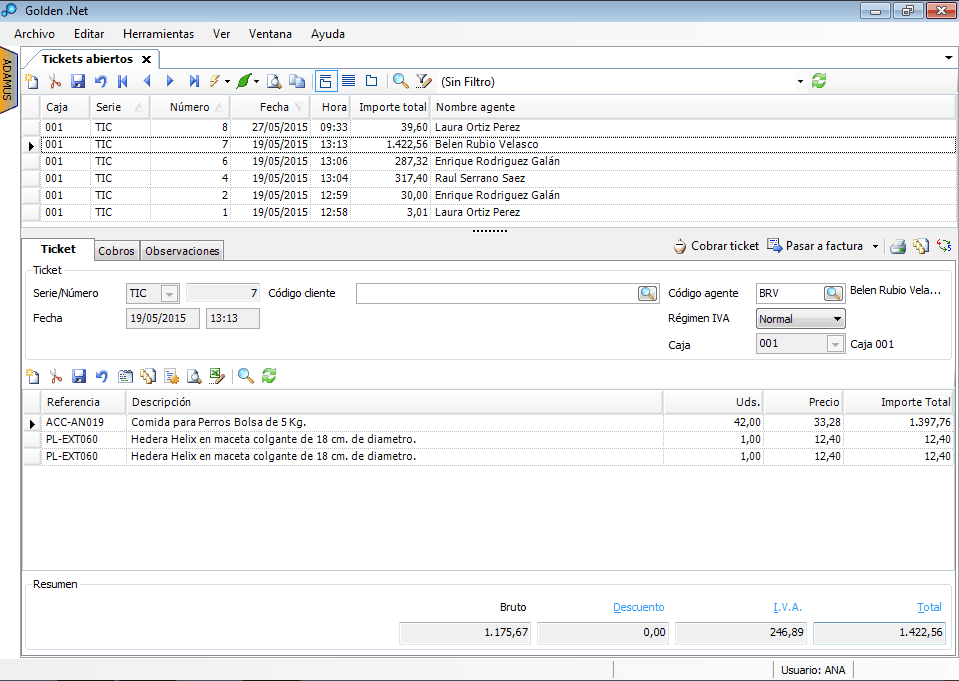Click magnifier icon next to Código agente
959x681 pixels.
[x=833, y=293]
